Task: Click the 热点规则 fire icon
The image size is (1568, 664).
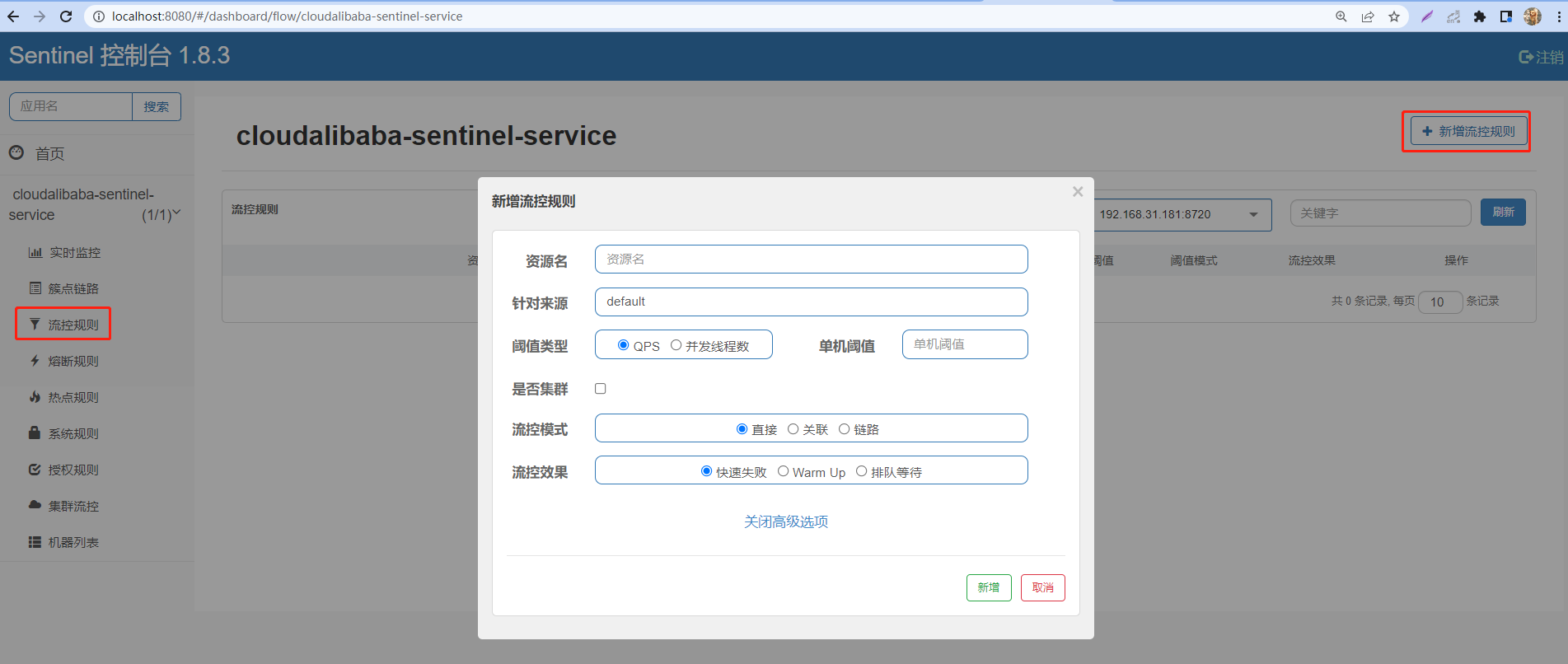Action: pyautogui.click(x=35, y=397)
